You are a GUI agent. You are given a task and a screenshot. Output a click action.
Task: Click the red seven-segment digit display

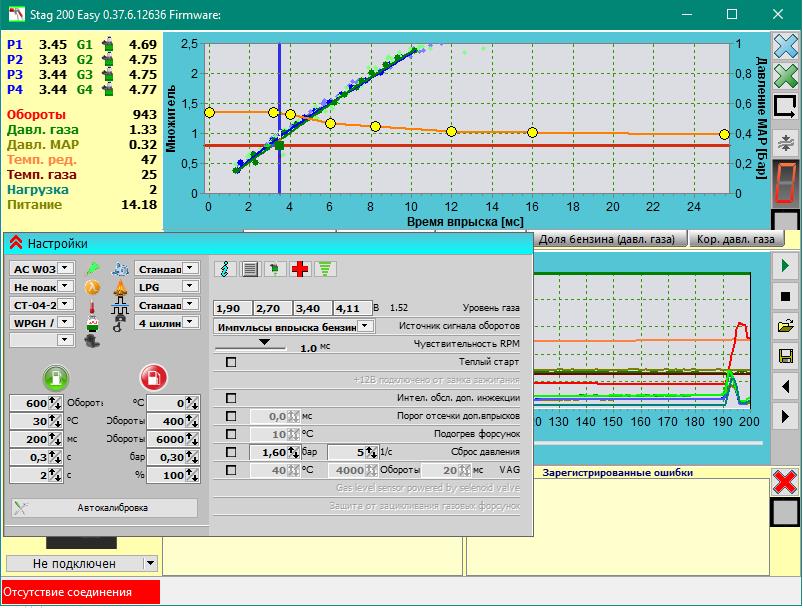pyautogui.click(x=786, y=182)
